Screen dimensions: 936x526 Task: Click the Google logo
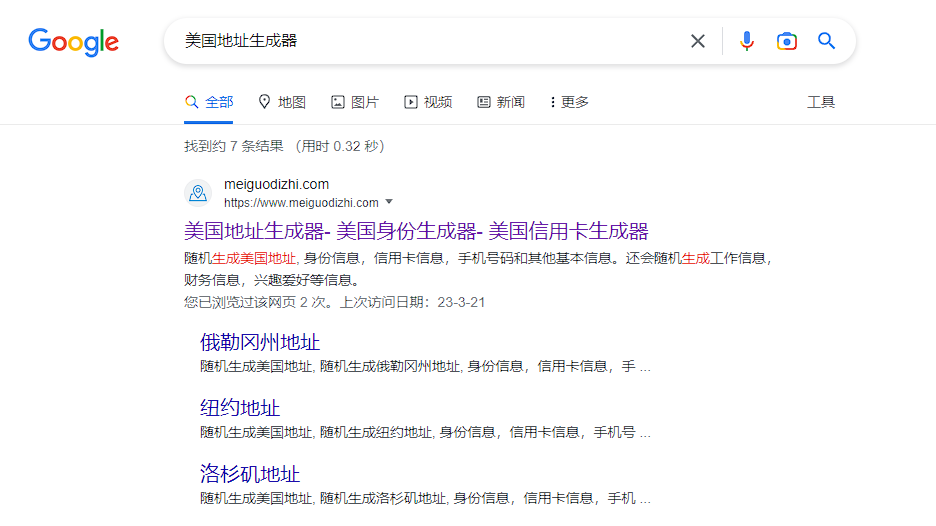[x=73, y=42]
